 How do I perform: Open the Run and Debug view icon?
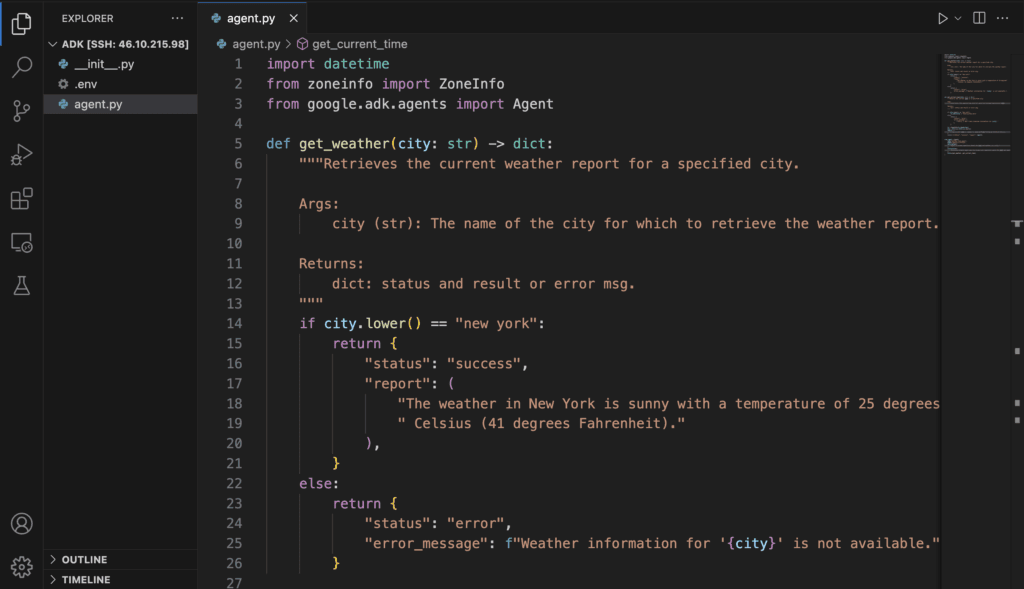click(x=22, y=155)
